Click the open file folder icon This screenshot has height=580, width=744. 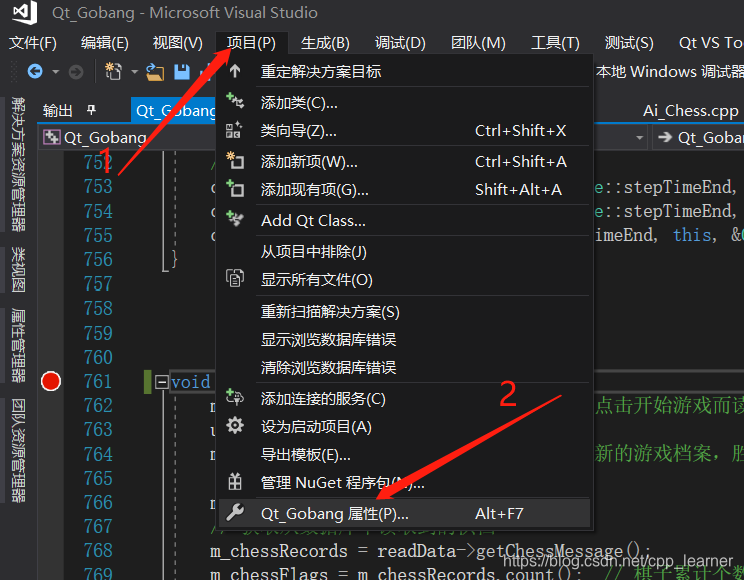click(155, 72)
